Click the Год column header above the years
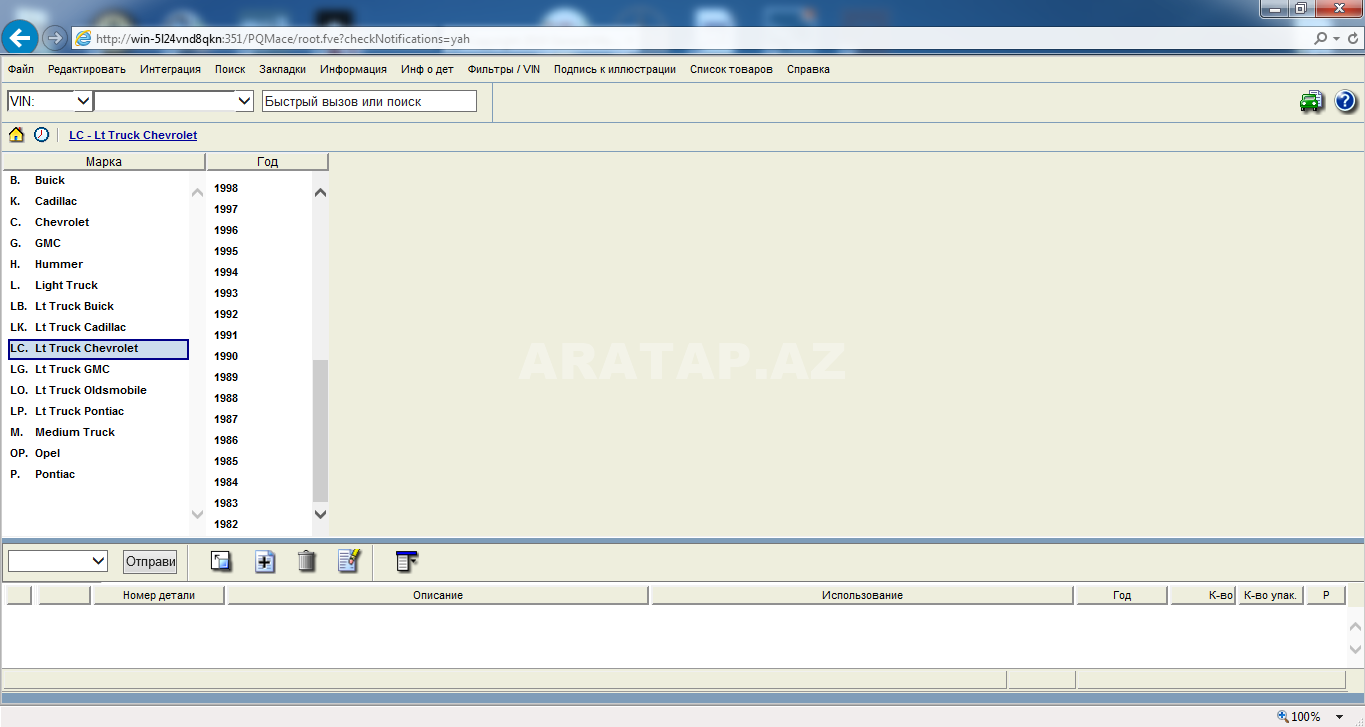The width and height of the screenshot is (1365, 727). point(267,161)
